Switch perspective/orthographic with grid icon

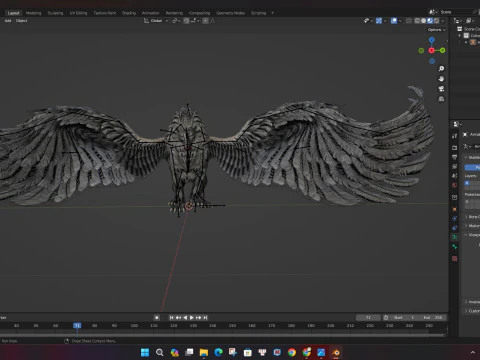point(441,99)
